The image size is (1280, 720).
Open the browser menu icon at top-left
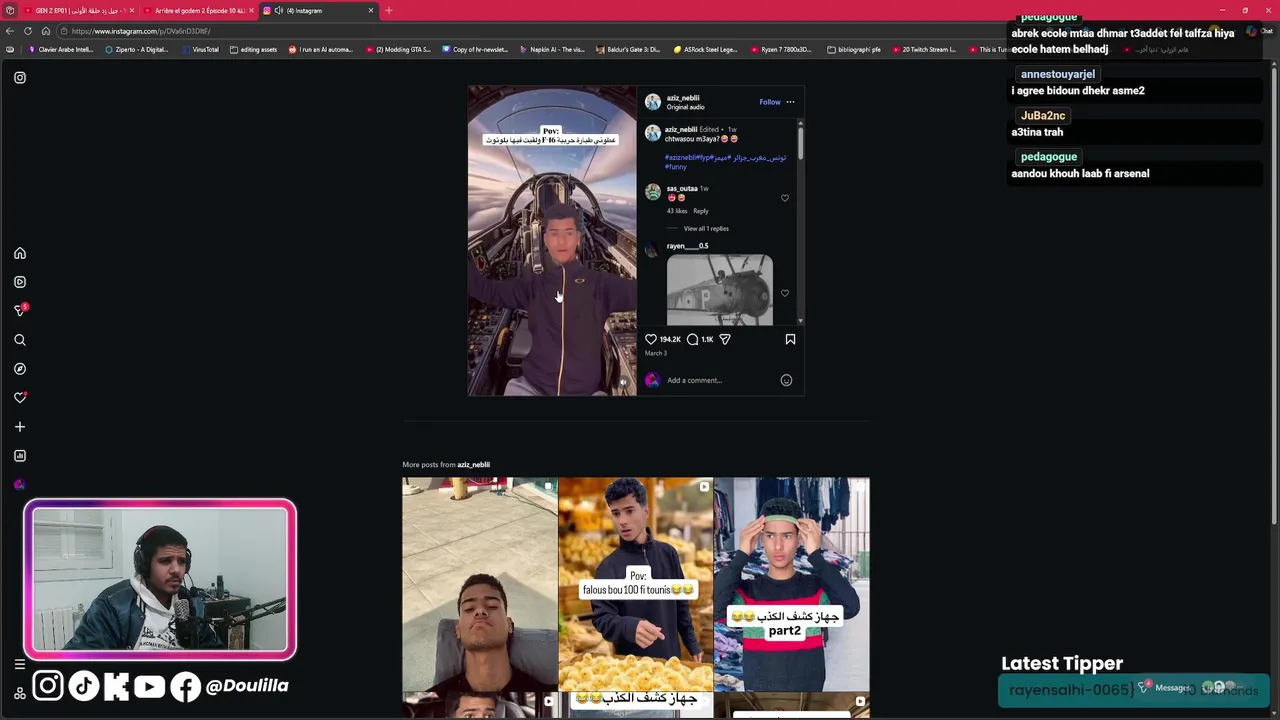coord(10,10)
